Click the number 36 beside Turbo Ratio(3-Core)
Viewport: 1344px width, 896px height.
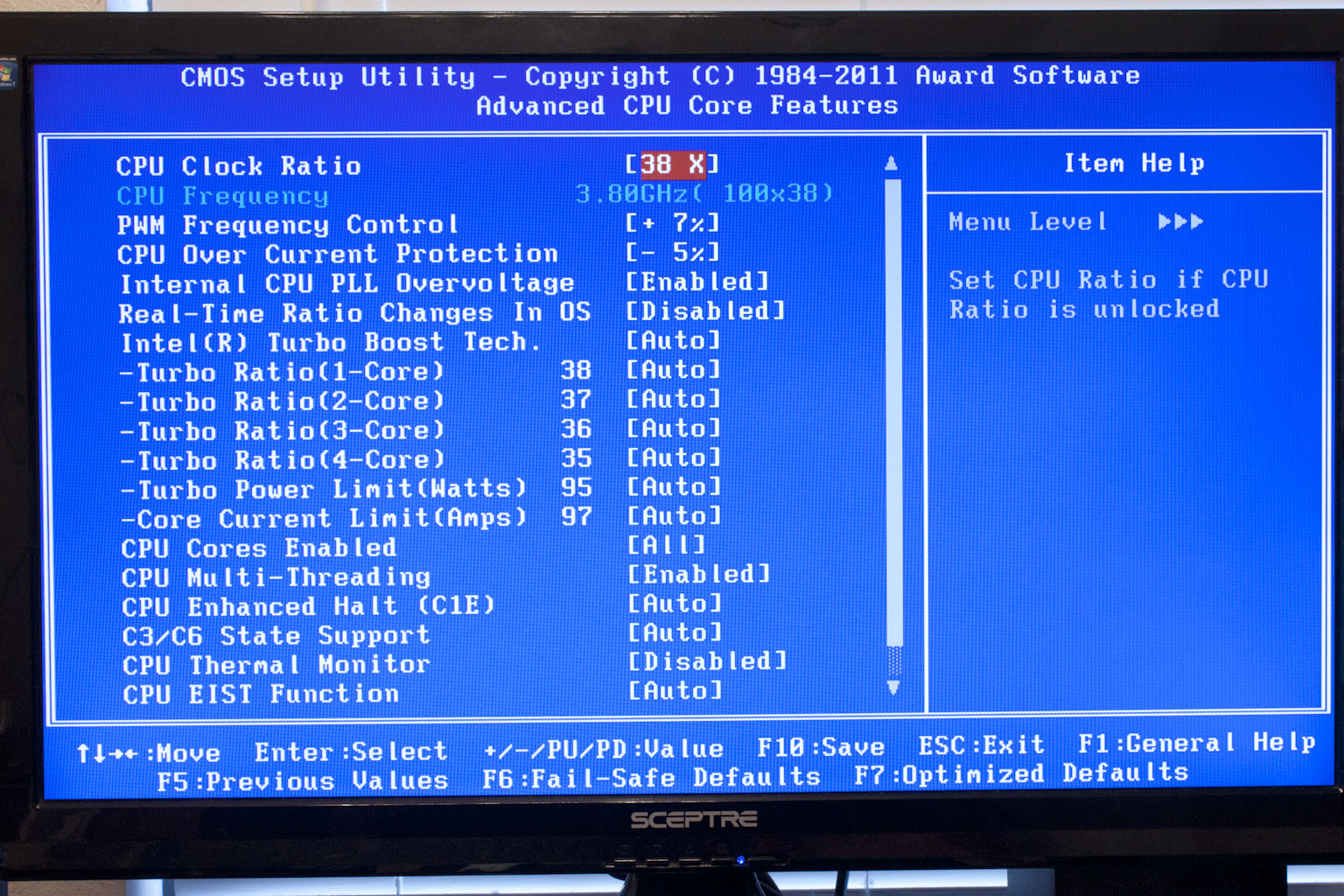[x=576, y=429]
